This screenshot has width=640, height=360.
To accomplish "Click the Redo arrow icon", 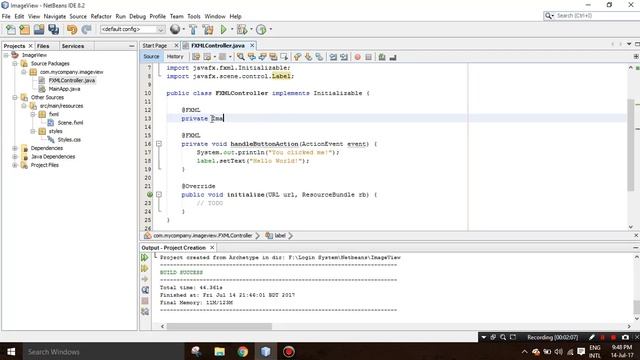I will [x=86, y=29].
